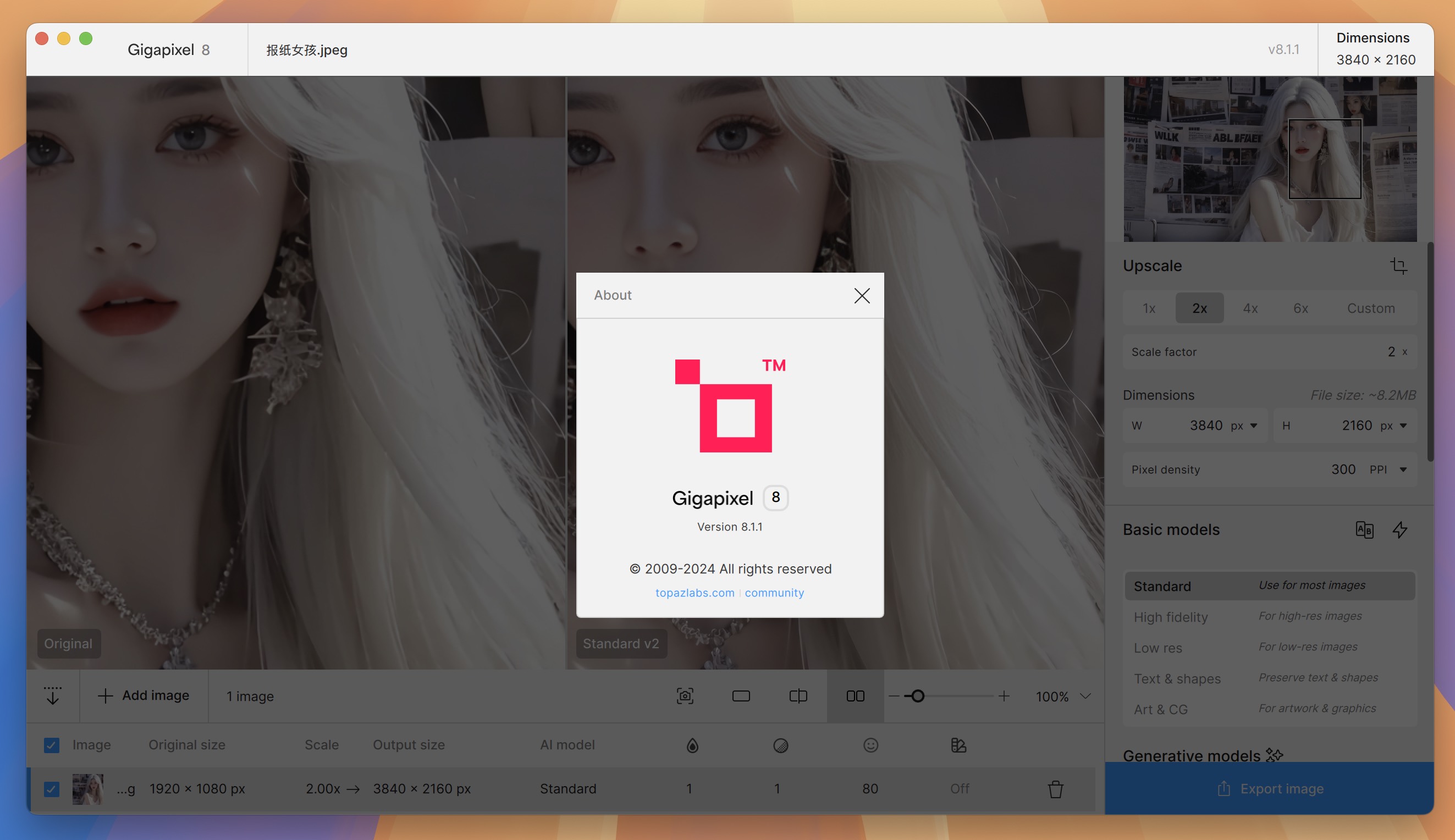Select the 4x upscale option
The width and height of the screenshot is (1455, 840).
tap(1250, 308)
